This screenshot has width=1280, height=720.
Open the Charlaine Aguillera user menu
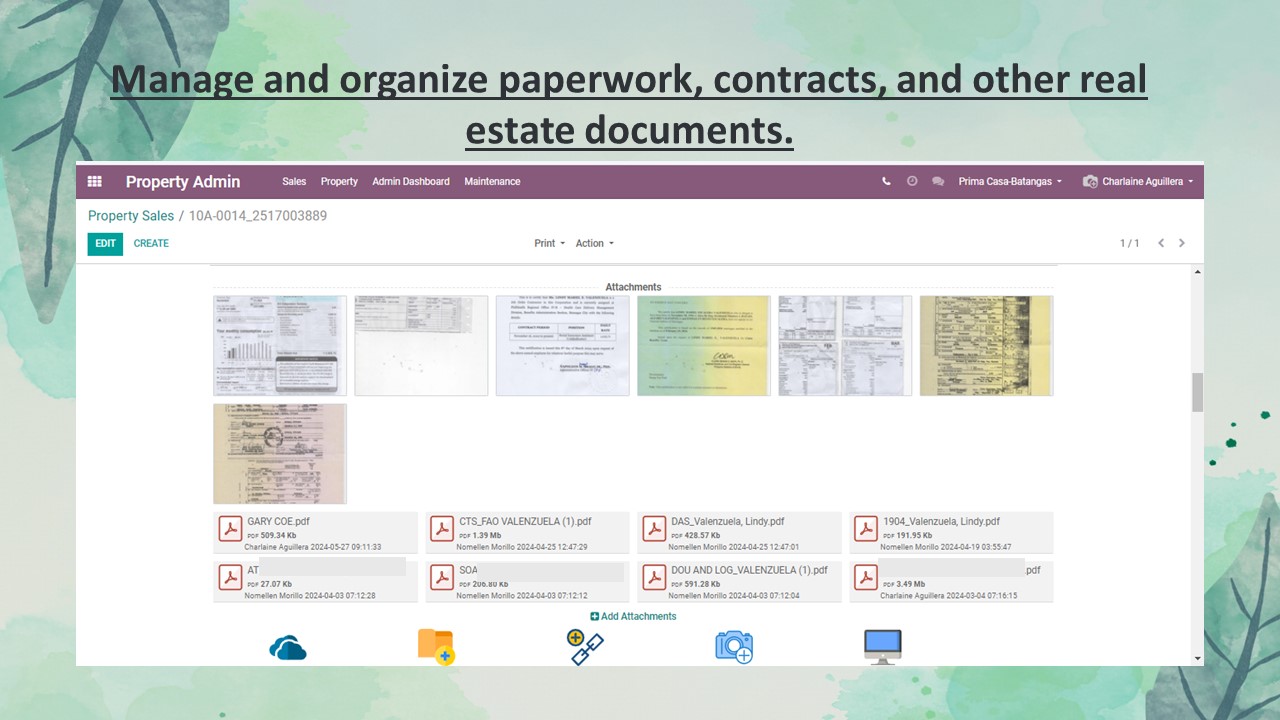(1139, 182)
